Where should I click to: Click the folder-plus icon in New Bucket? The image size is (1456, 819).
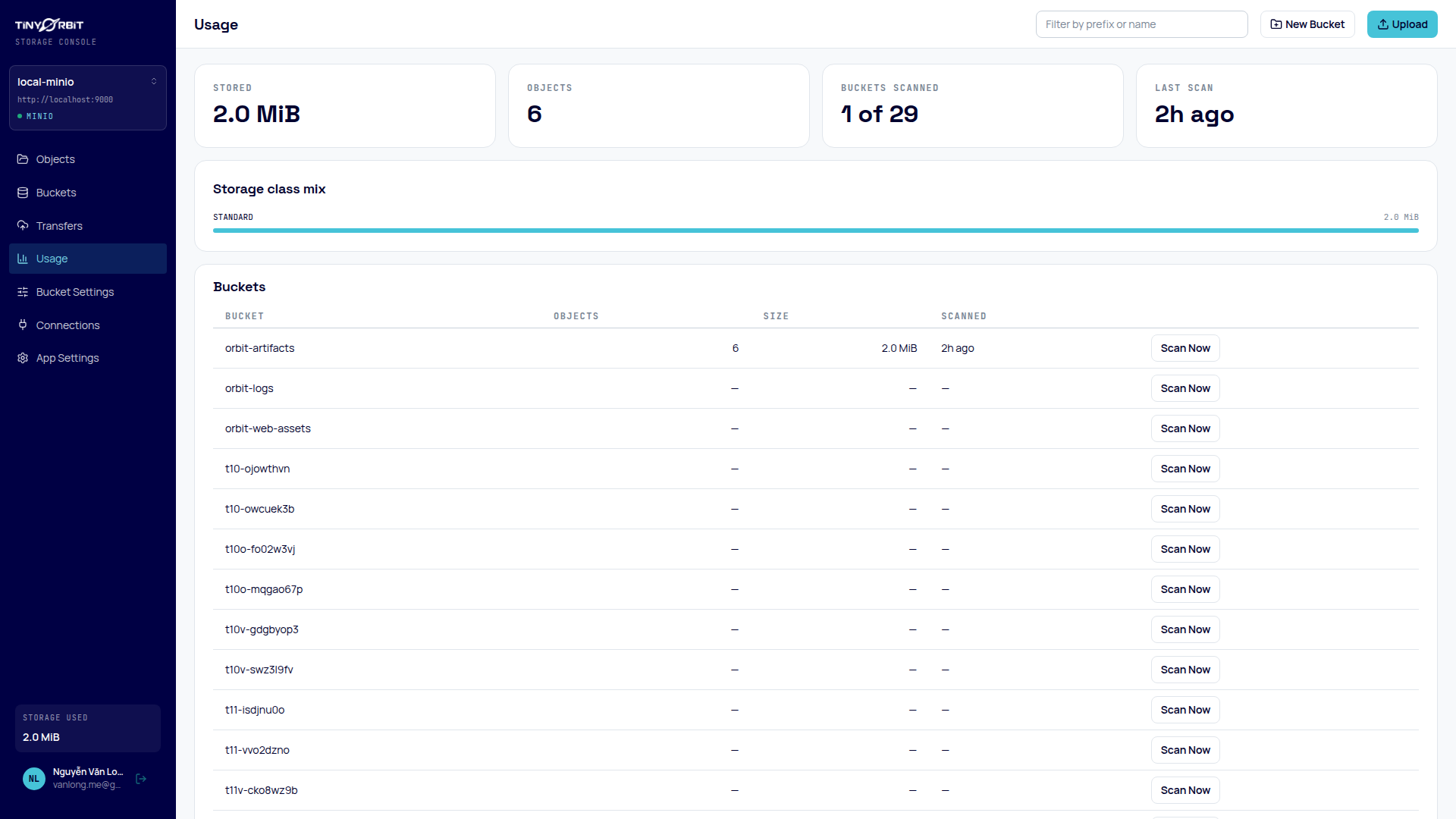pos(1276,24)
